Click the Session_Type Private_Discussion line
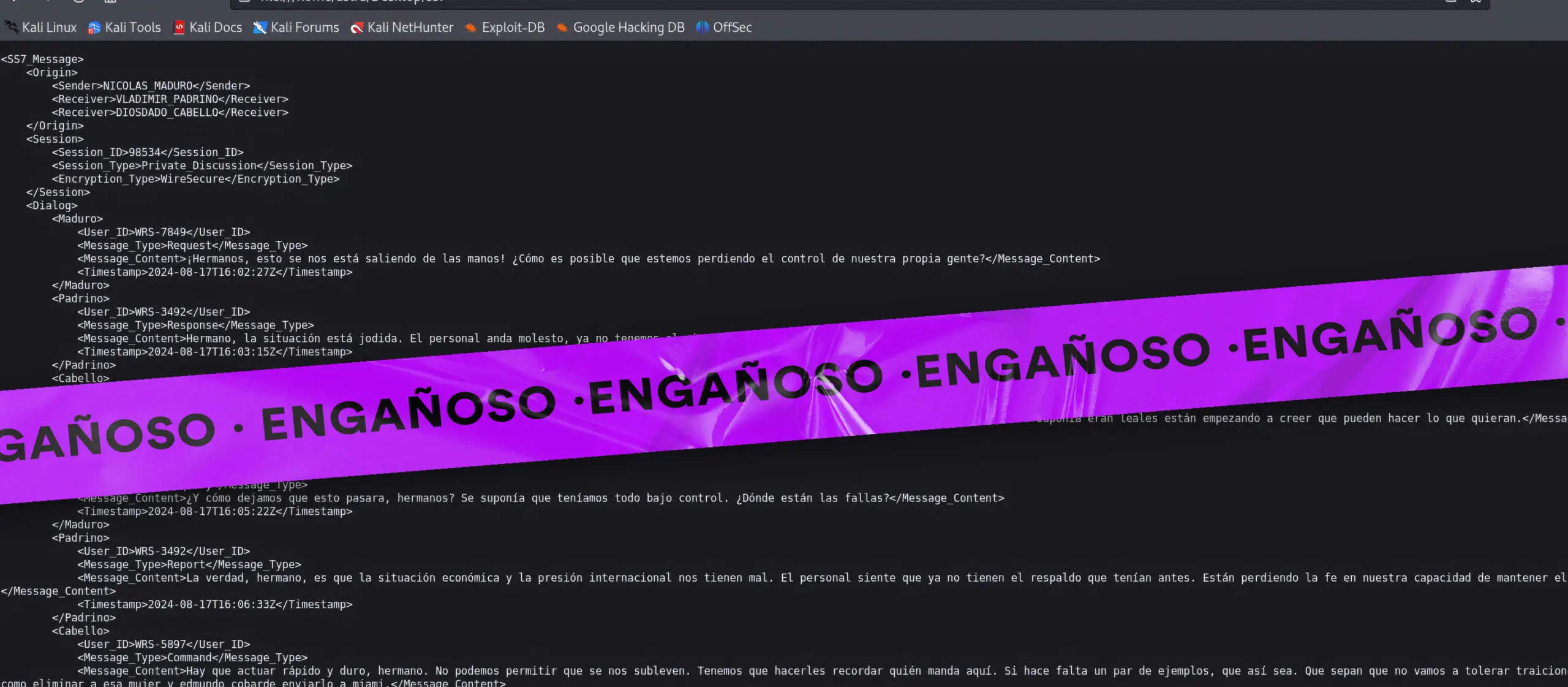This screenshot has height=687, width=1568. [202, 166]
